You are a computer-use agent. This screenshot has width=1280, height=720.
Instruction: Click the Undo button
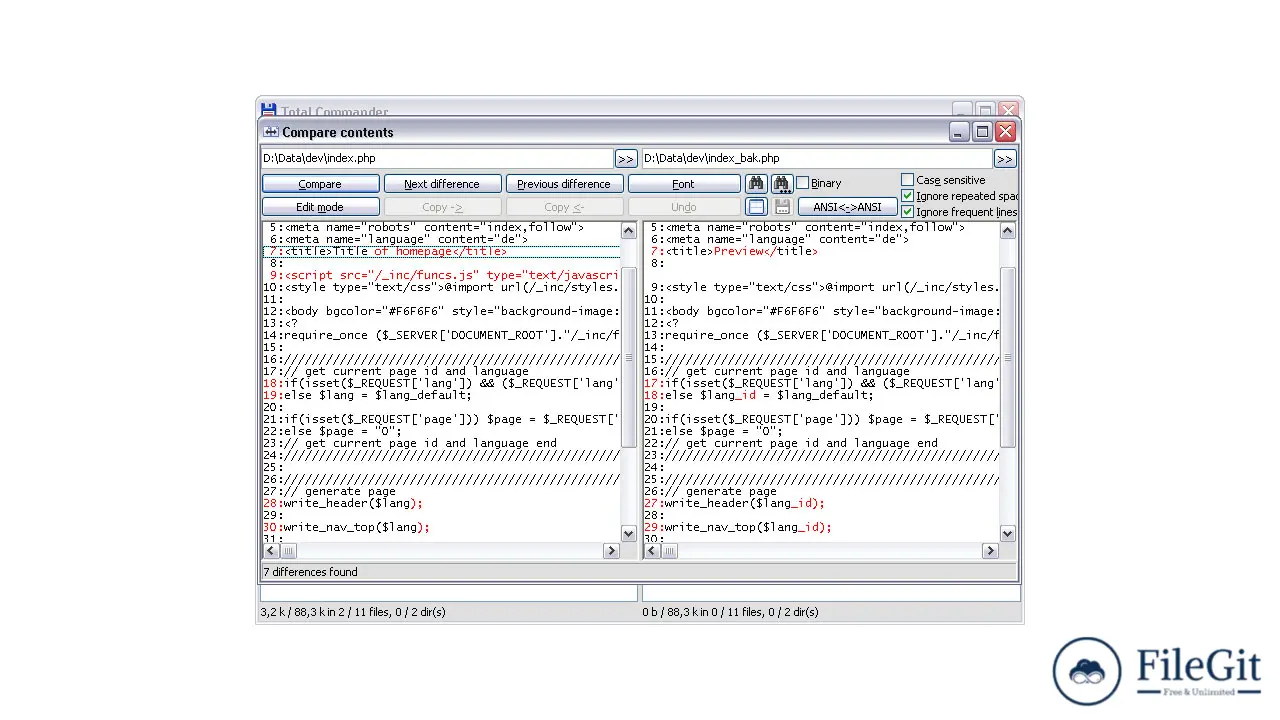684,207
